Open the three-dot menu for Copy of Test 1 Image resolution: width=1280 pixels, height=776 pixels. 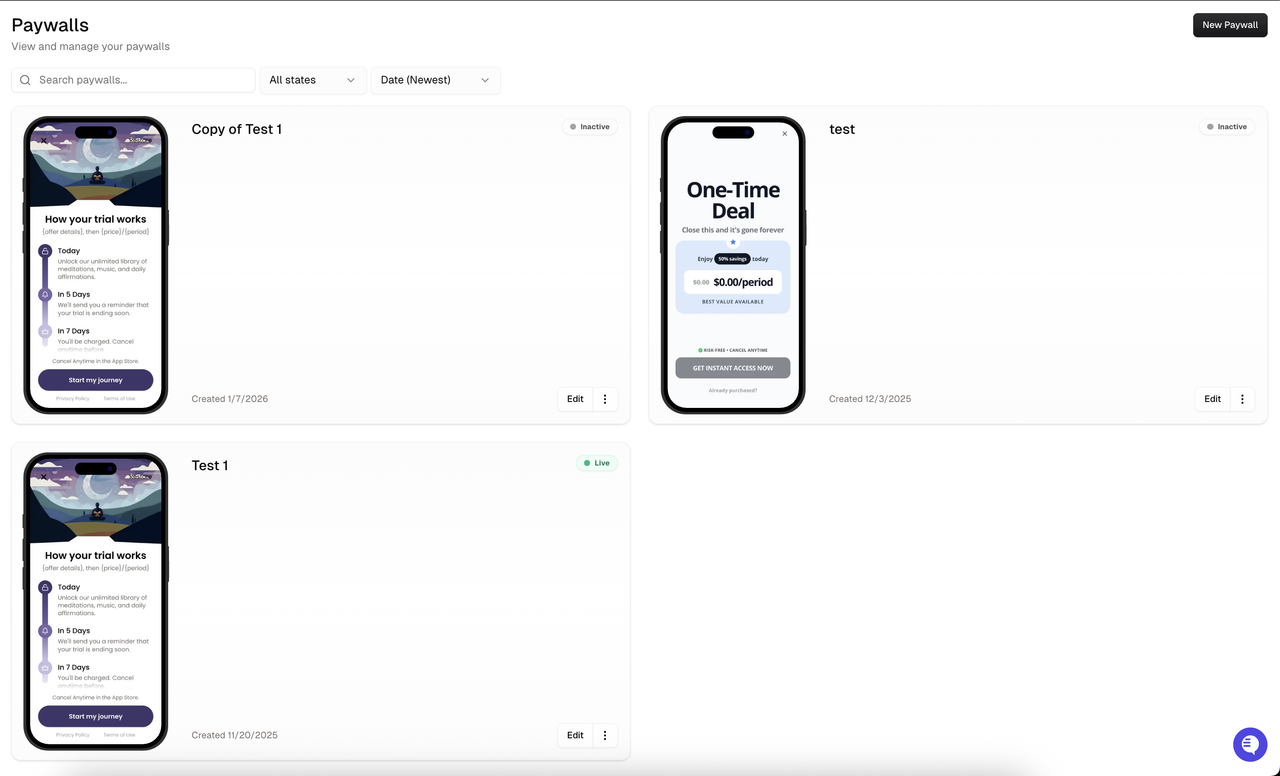(x=605, y=399)
